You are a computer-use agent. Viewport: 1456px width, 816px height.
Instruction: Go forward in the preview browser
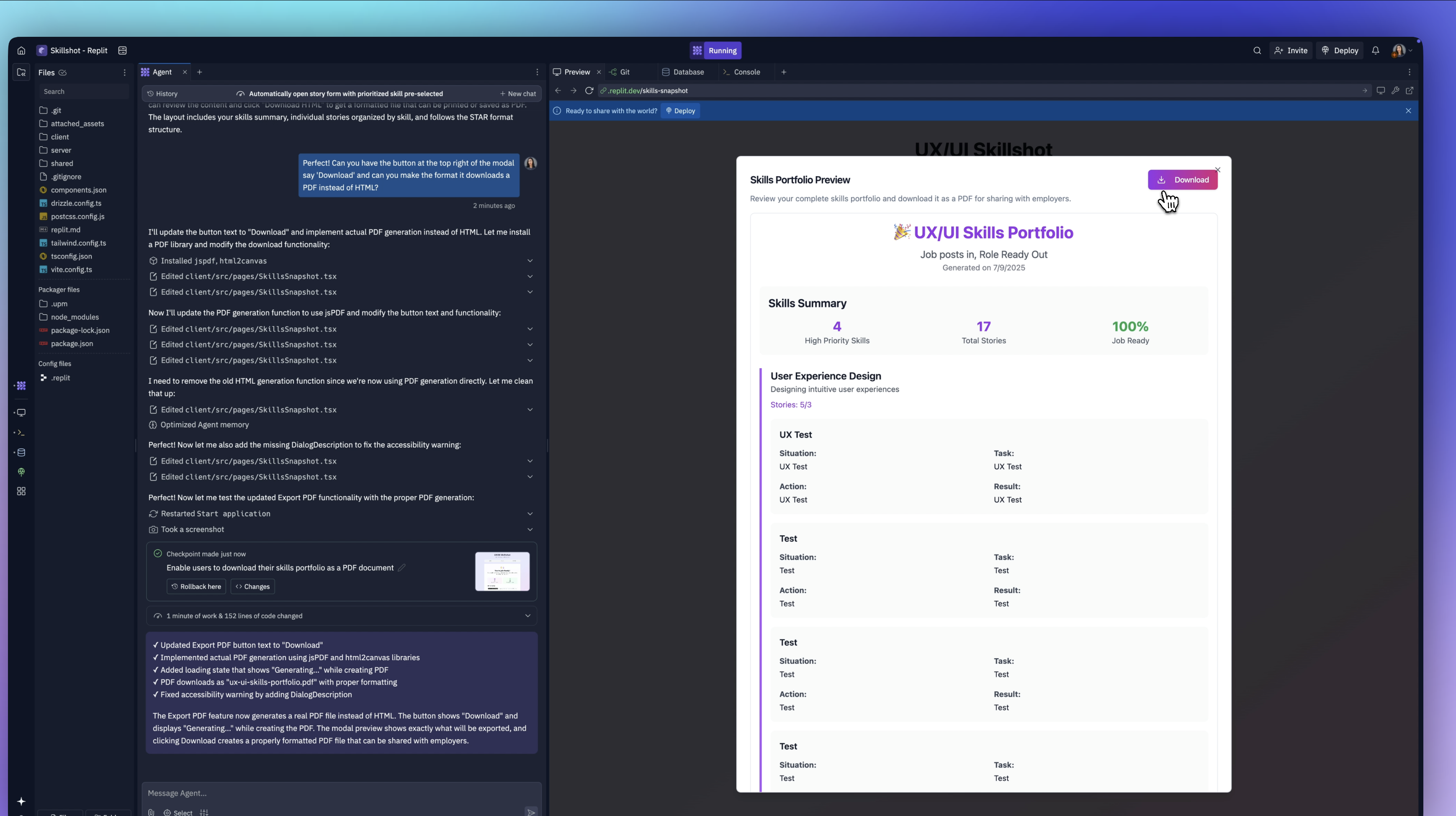[x=573, y=90]
